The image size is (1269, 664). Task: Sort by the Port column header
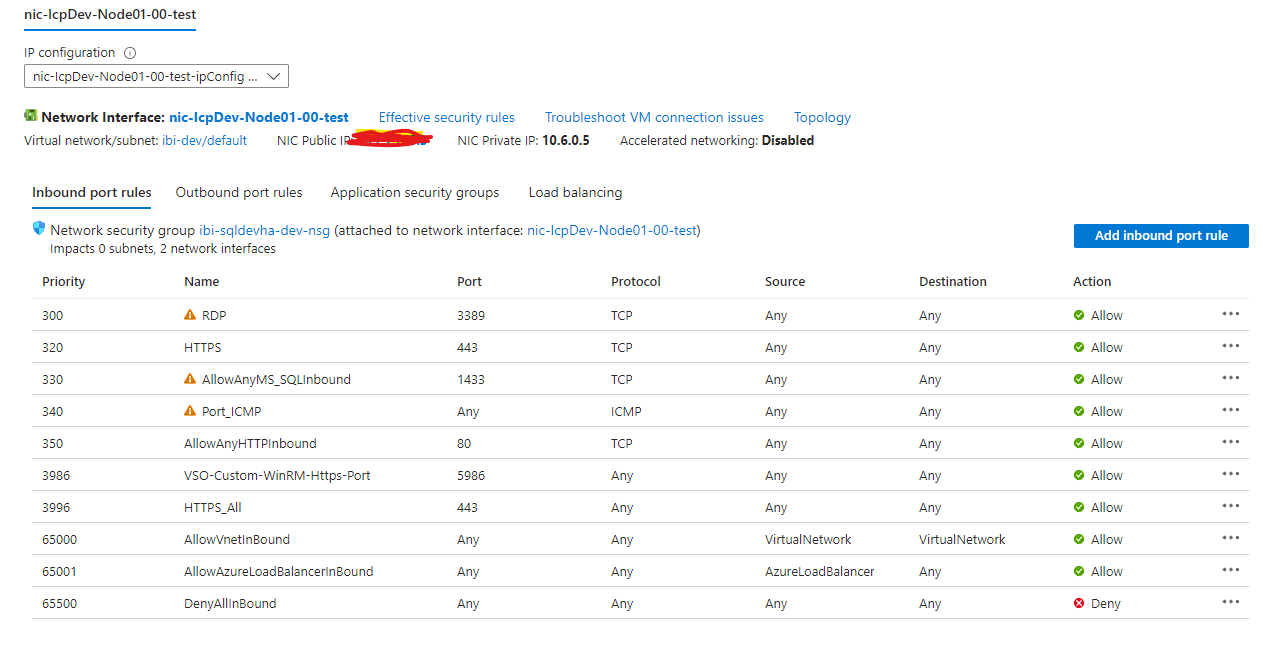tap(468, 281)
